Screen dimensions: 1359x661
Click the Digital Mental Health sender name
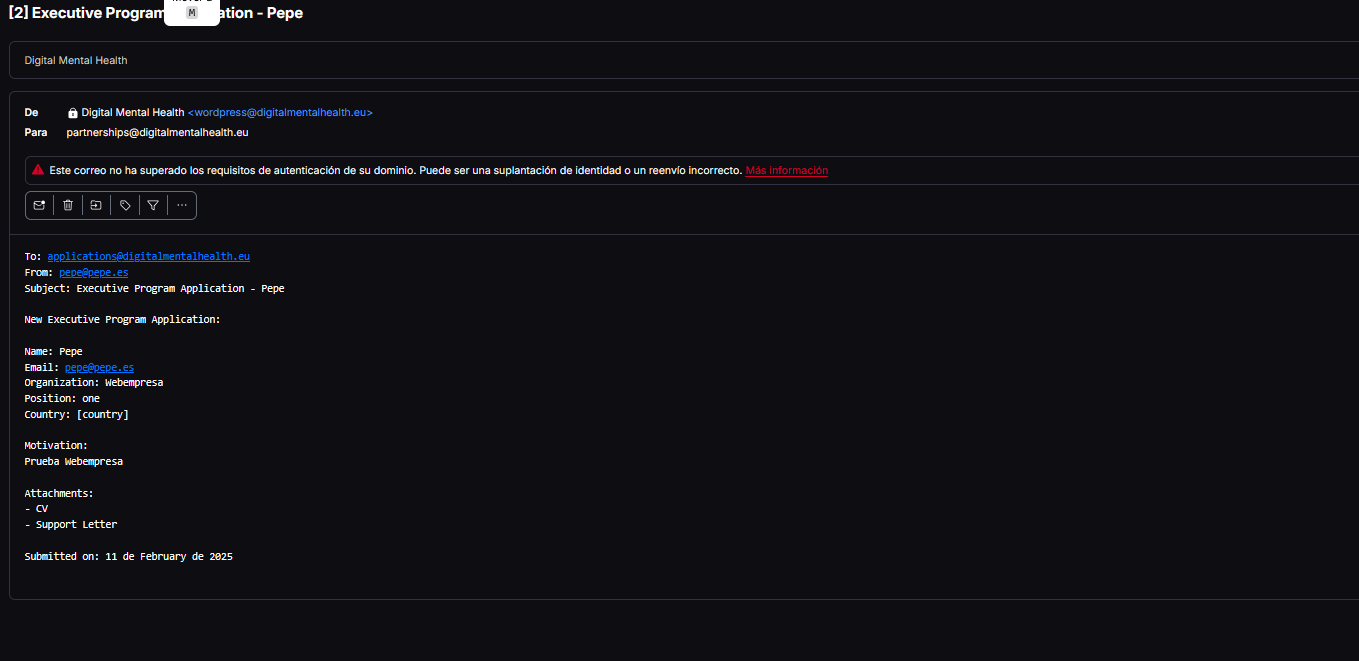(133, 113)
